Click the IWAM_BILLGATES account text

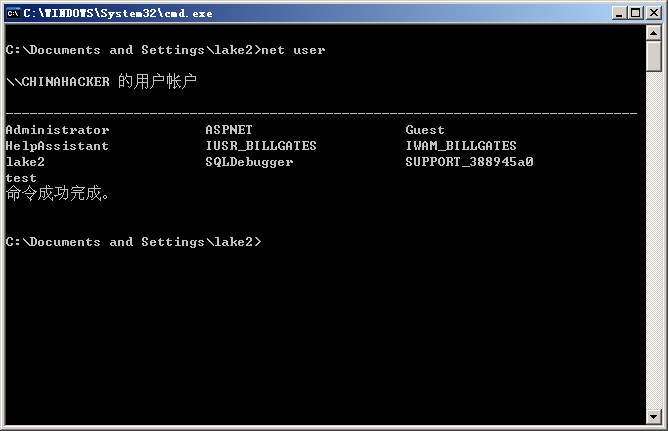(461, 146)
